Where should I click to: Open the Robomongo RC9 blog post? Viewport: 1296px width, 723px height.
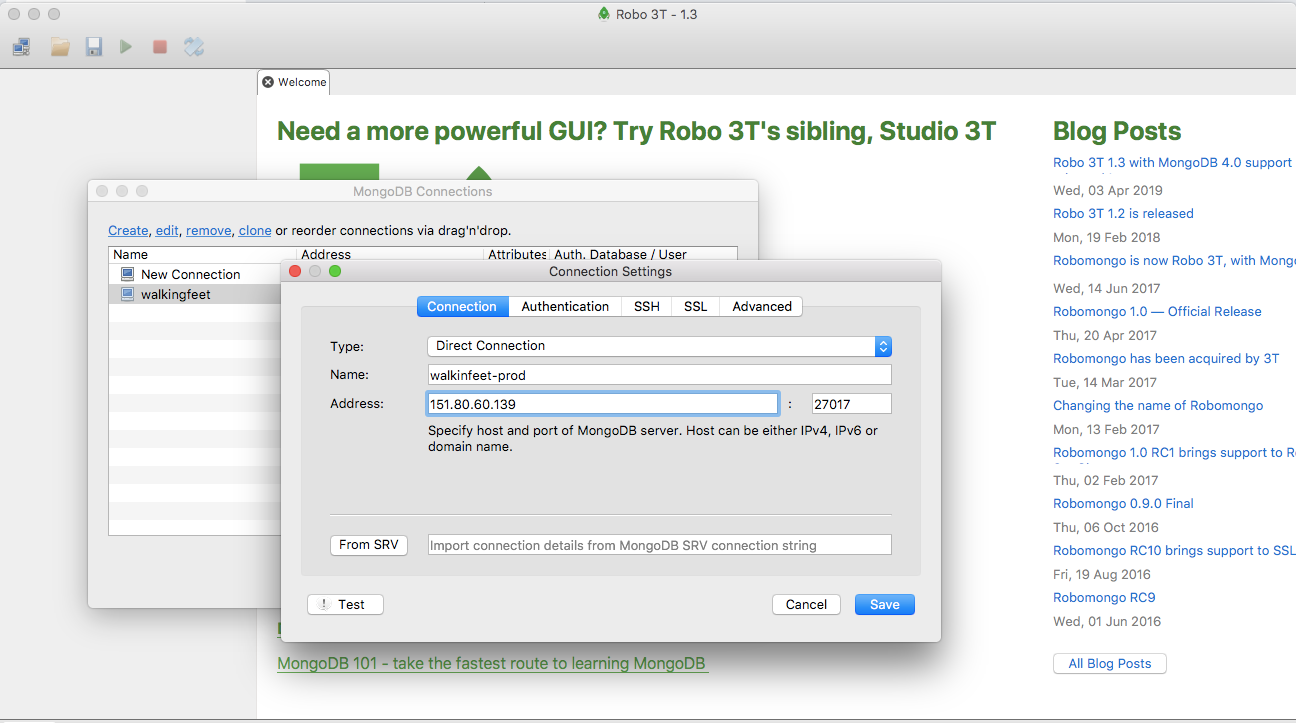coord(1104,597)
